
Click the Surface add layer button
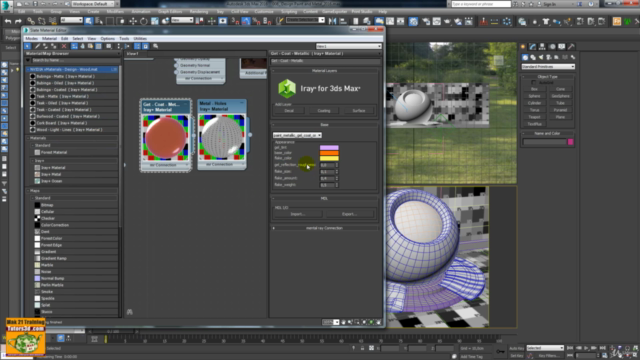point(359,111)
